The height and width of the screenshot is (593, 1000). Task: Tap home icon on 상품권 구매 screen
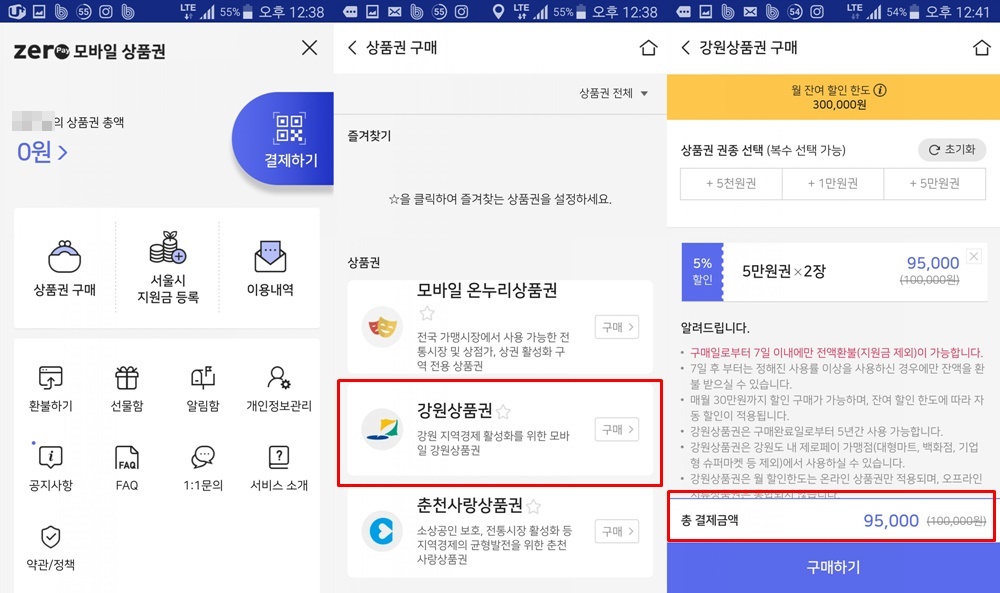[x=649, y=47]
